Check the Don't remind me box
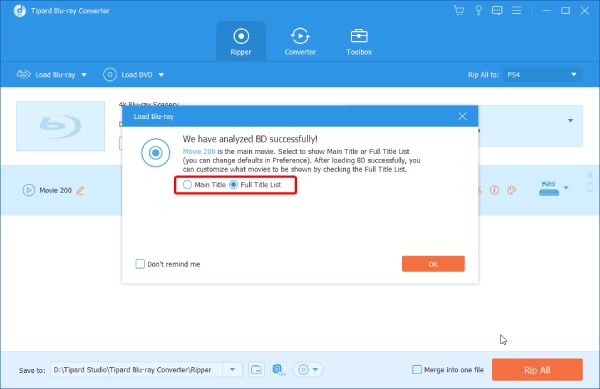Image resolution: width=600 pixels, height=389 pixels. 140,264
